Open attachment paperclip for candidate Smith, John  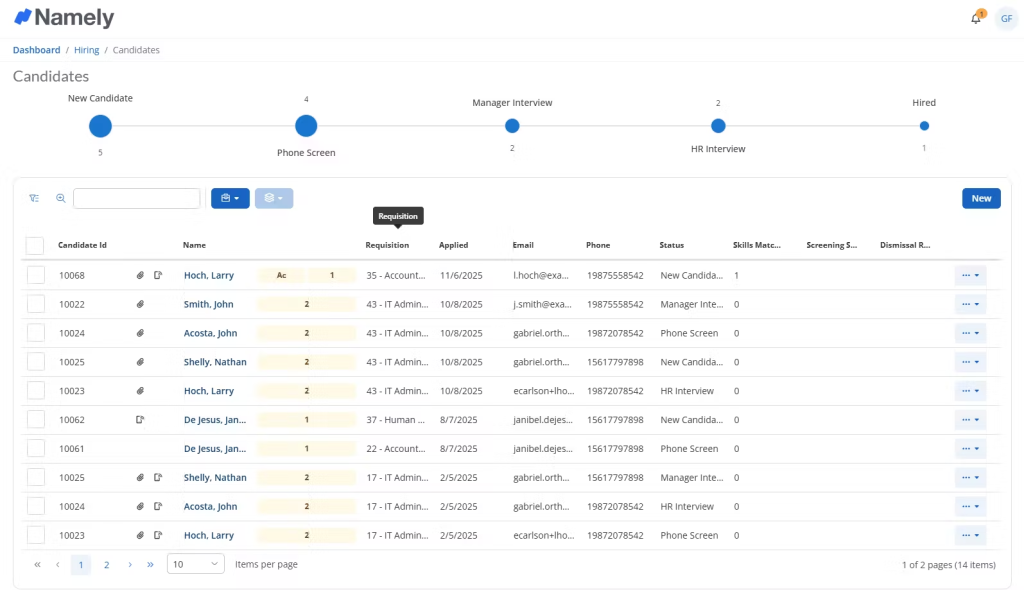coord(141,304)
